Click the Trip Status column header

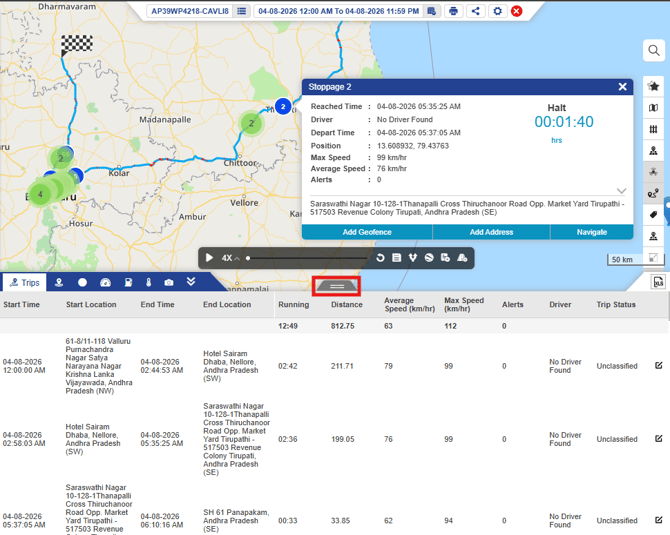tap(616, 305)
